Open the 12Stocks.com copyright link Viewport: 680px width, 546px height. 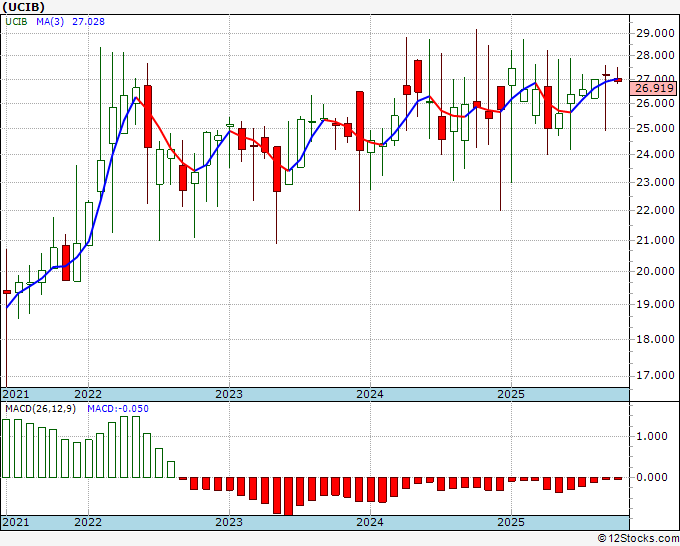(638, 539)
